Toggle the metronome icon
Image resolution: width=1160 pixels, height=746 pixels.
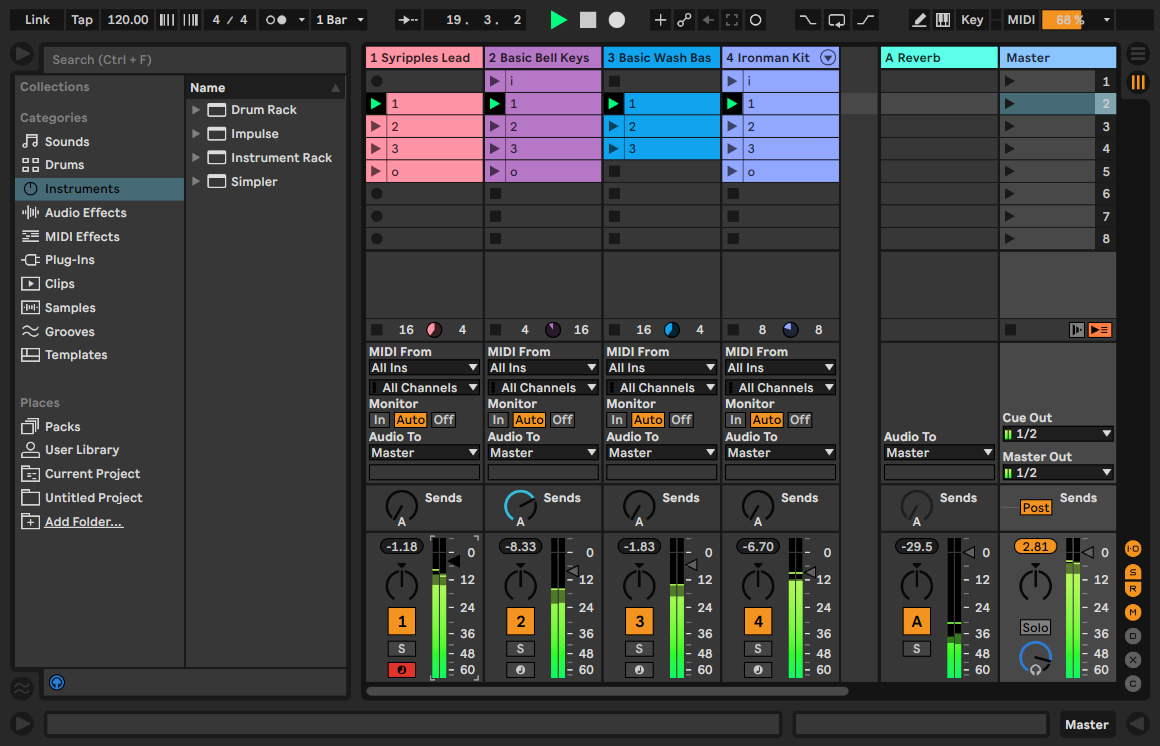(x=275, y=20)
